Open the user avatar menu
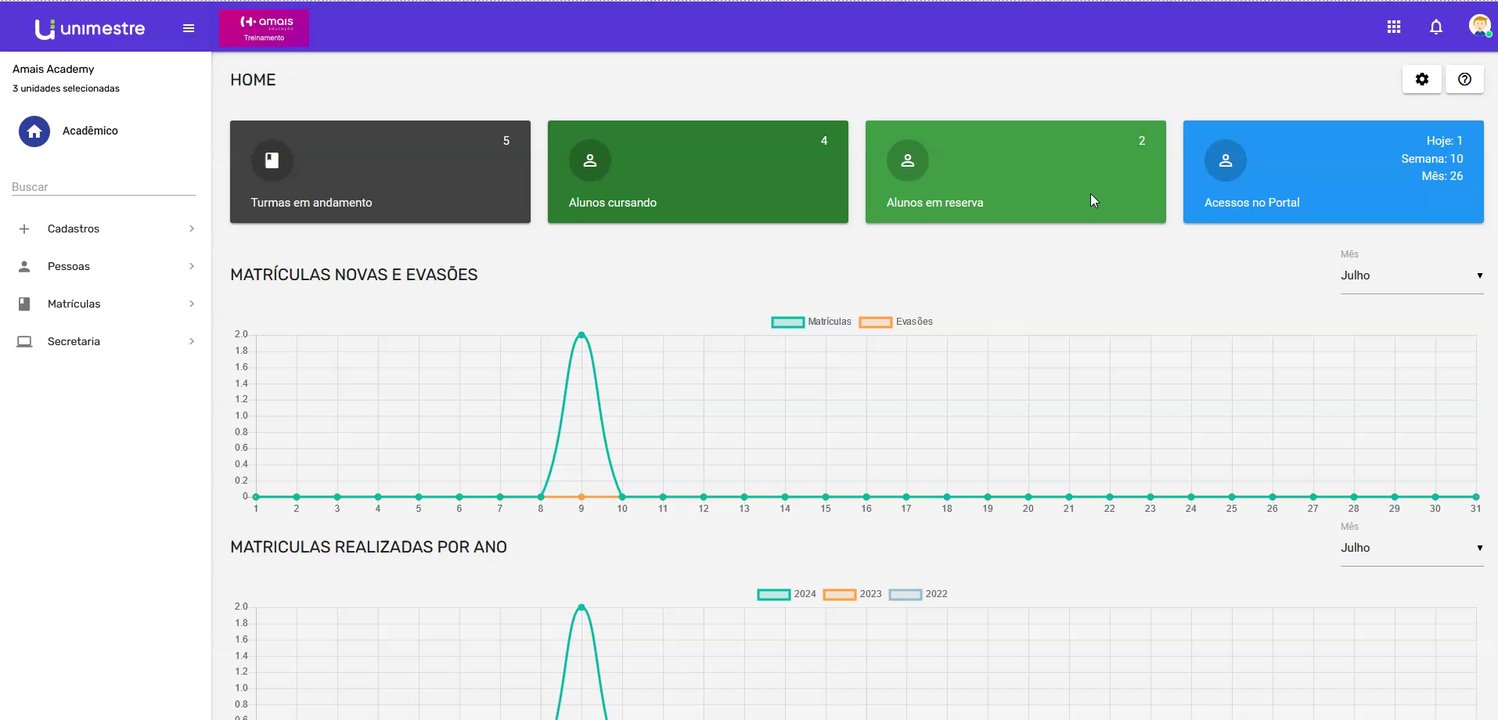This screenshot has width=1498, height=720. pos(1480,26)
